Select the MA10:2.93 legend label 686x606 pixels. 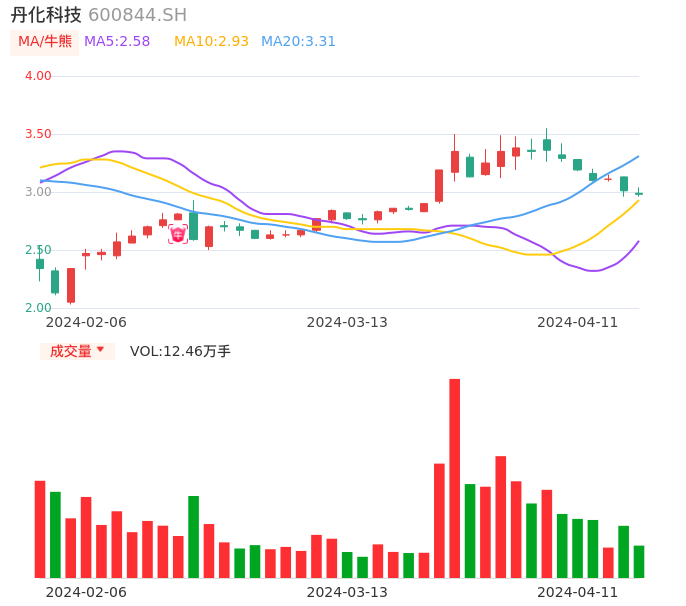point(211,42)
